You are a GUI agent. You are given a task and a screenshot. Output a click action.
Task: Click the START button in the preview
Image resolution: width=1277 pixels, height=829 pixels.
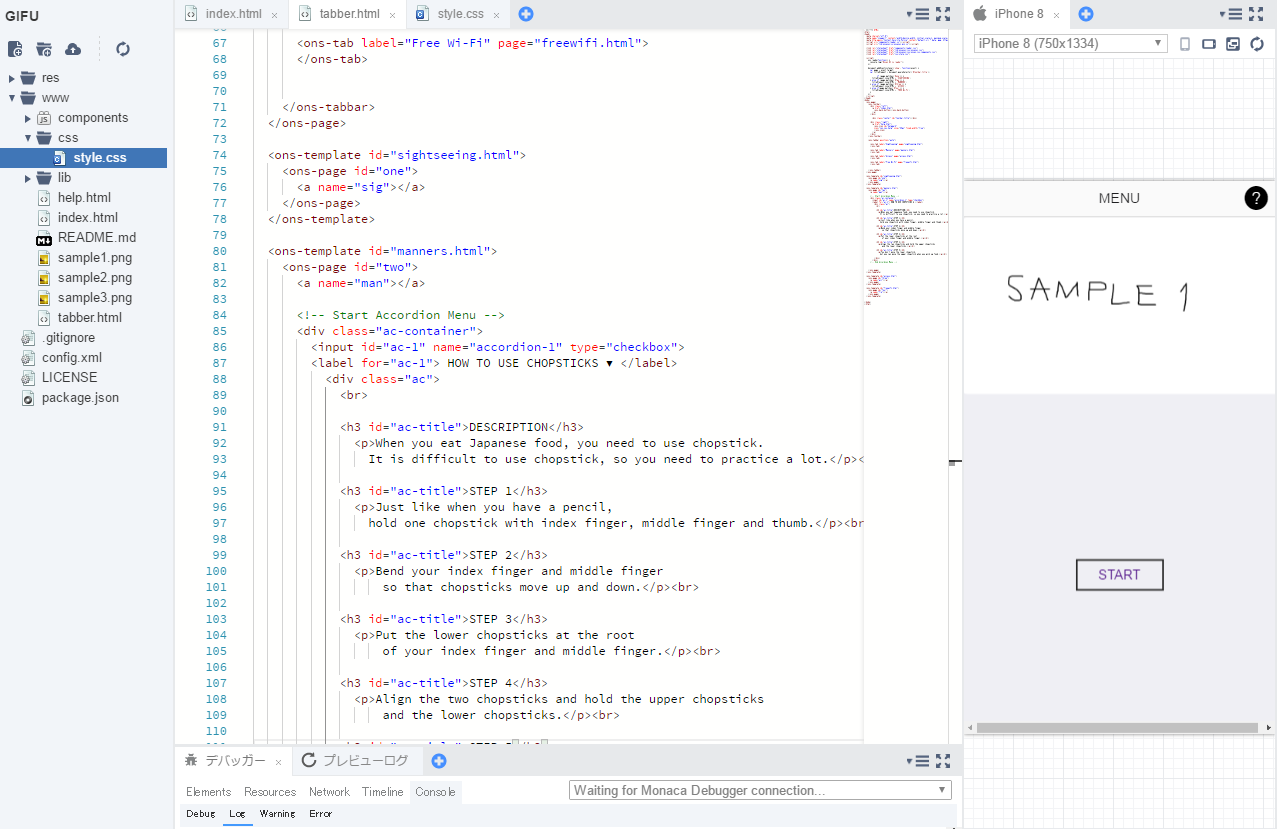point(1119,575)
